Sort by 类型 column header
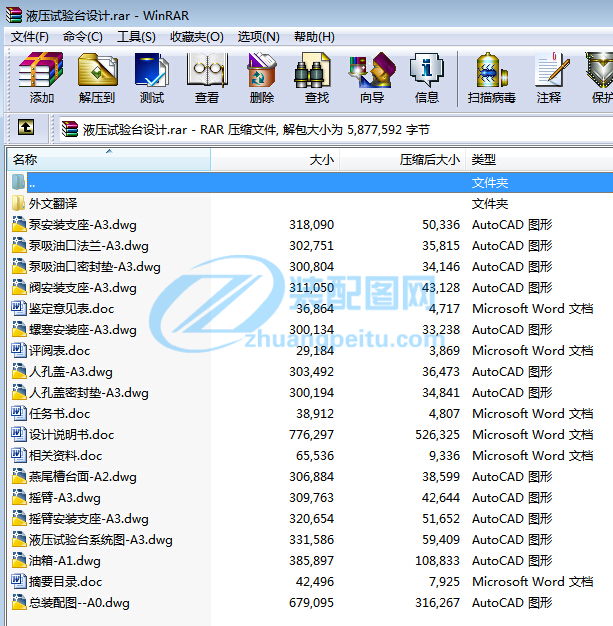This screenshot has width=613, height=626. 539,160
